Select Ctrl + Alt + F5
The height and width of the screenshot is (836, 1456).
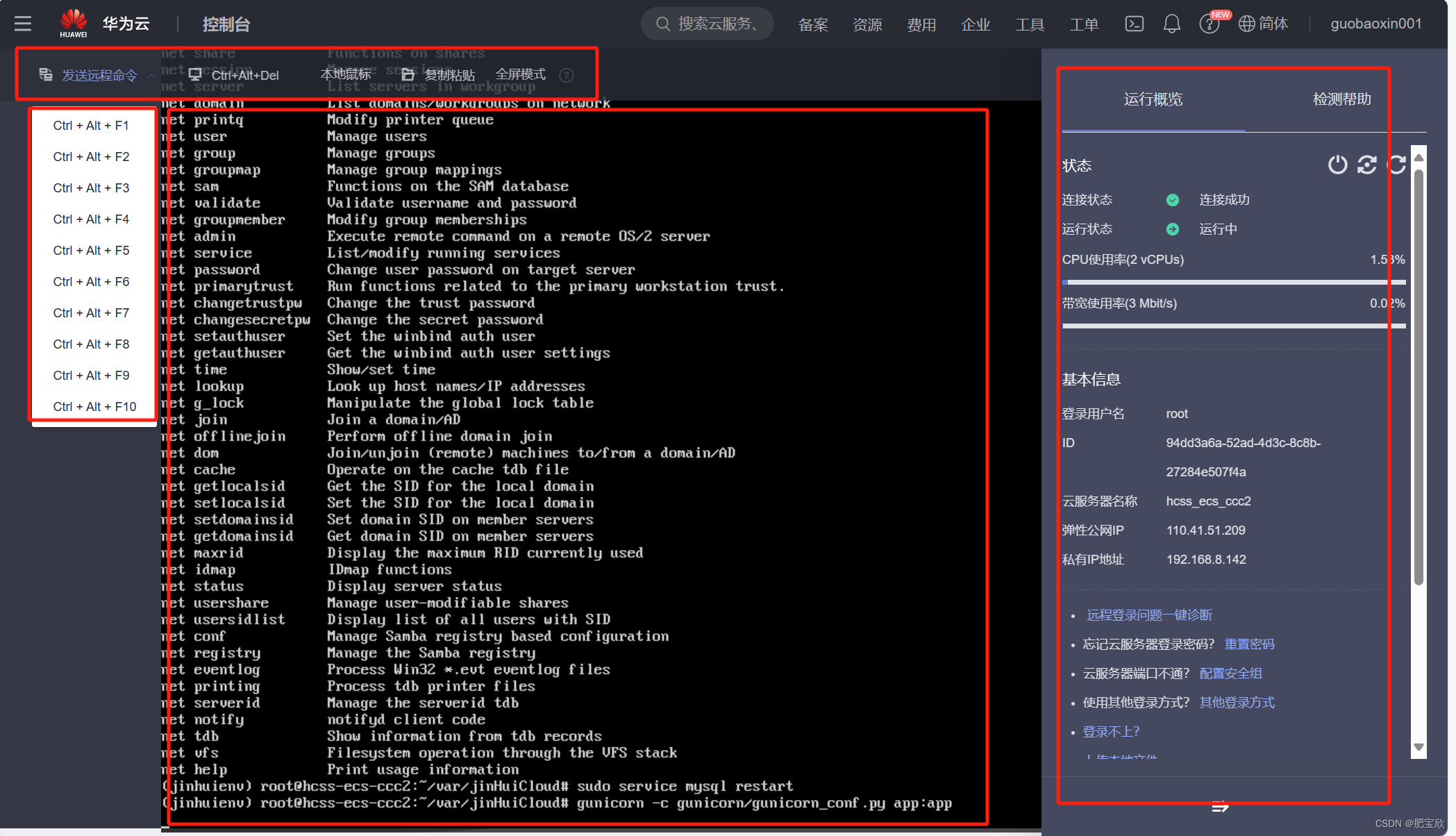point(91,251)
